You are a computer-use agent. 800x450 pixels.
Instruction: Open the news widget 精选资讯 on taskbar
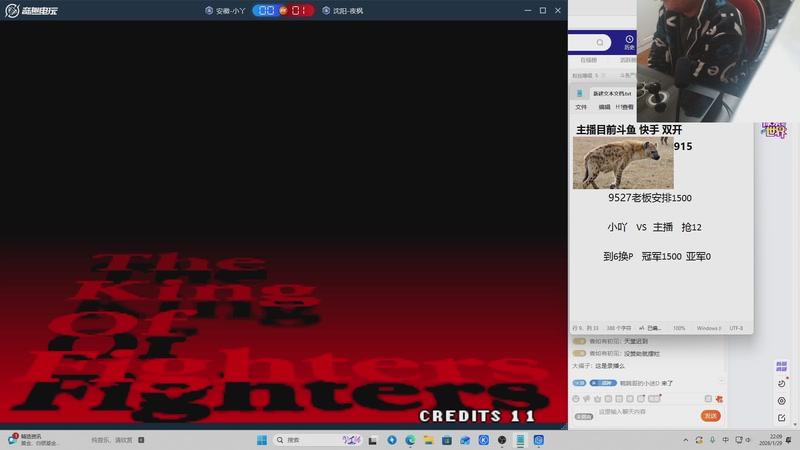click(35, 440)
